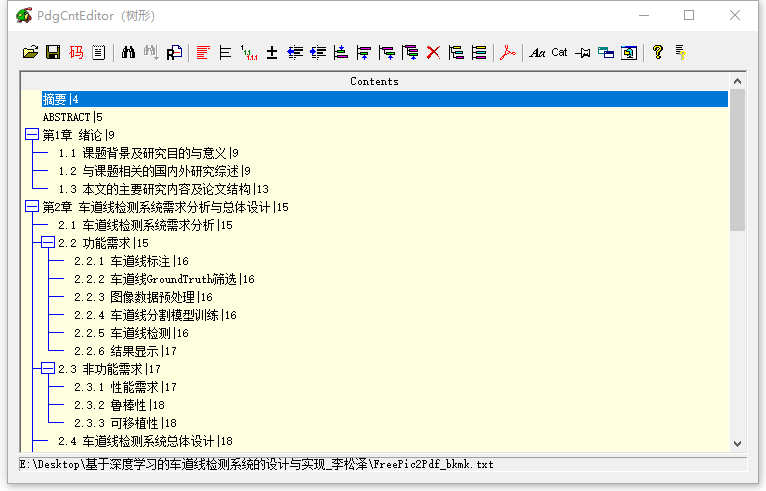Indent with the right blue arrow icon
The height and width of the screenshot is (491, 766).
click(x=318, y=52)
